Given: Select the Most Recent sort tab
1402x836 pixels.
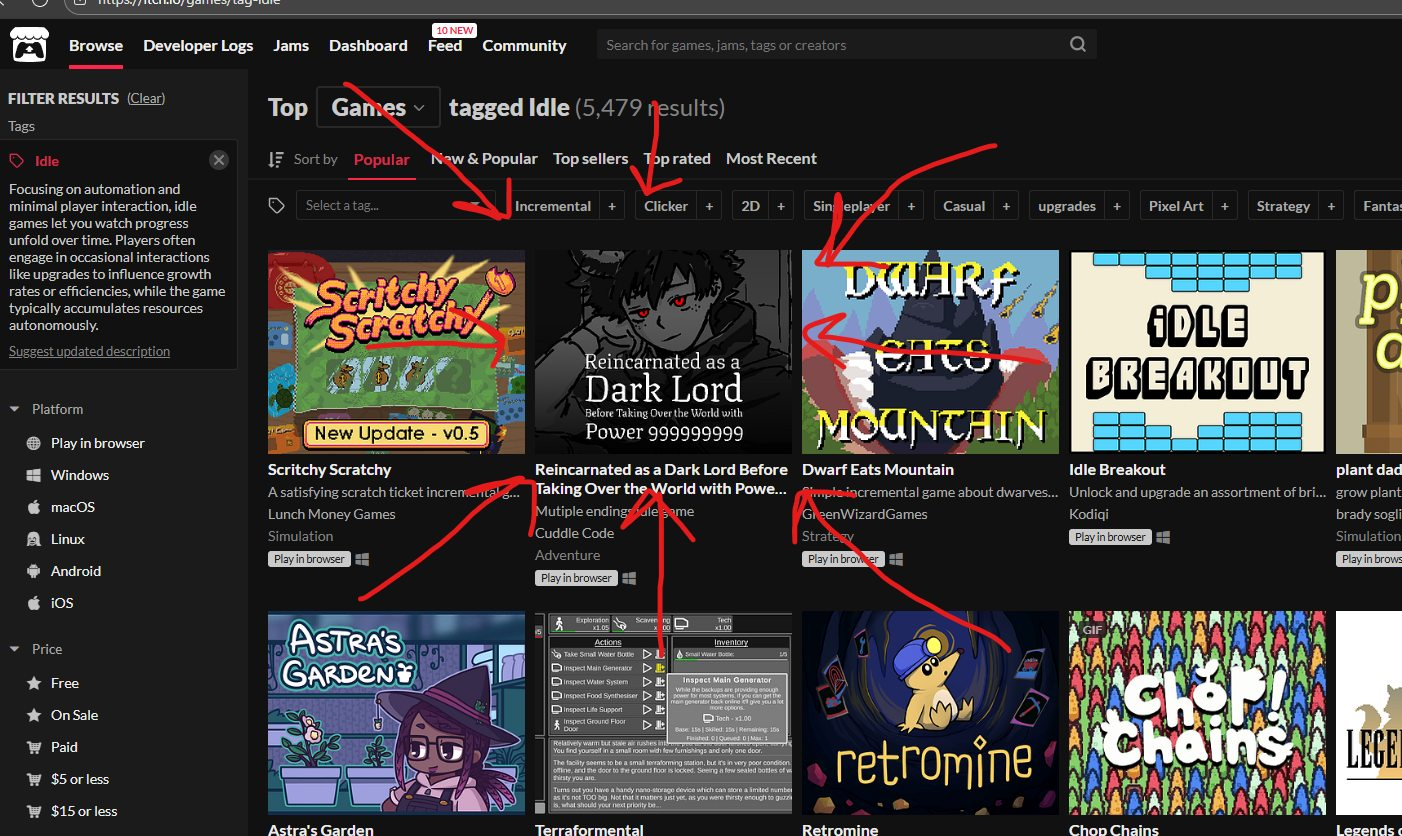Looking at the screenshot, I should tap(771, 159).
